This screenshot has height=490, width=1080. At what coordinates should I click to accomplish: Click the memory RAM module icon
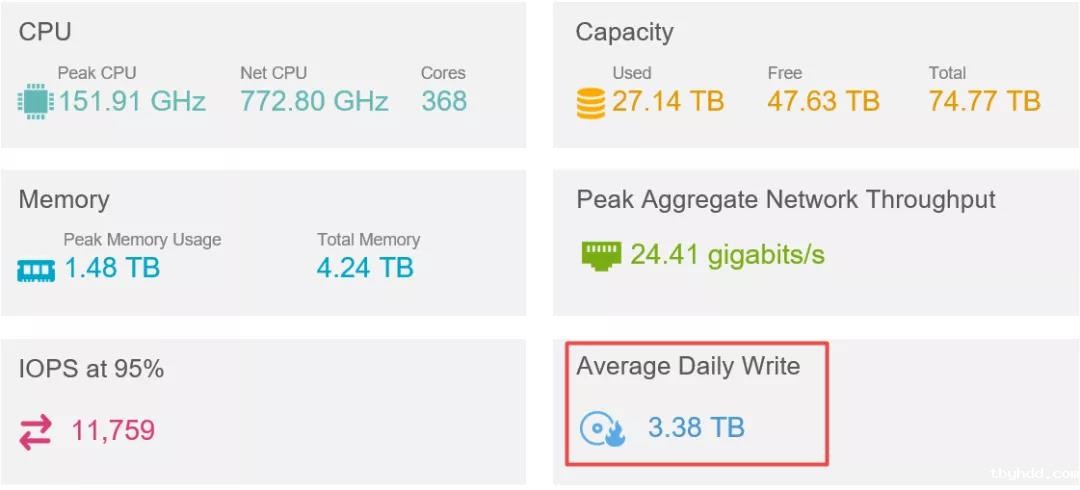point(36,269)
